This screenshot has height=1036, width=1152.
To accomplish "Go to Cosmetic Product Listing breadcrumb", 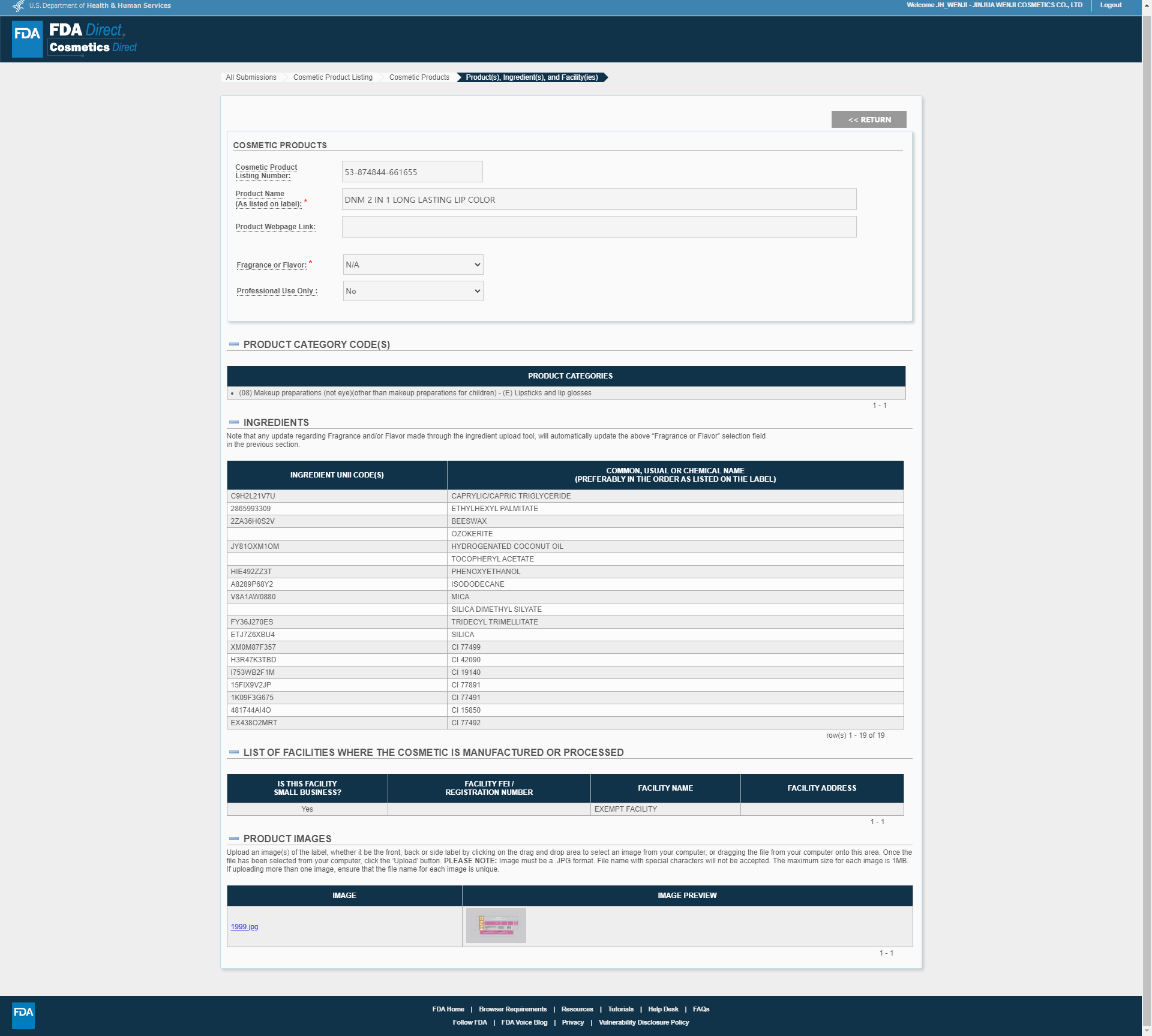I will click(x=332, y=77).
